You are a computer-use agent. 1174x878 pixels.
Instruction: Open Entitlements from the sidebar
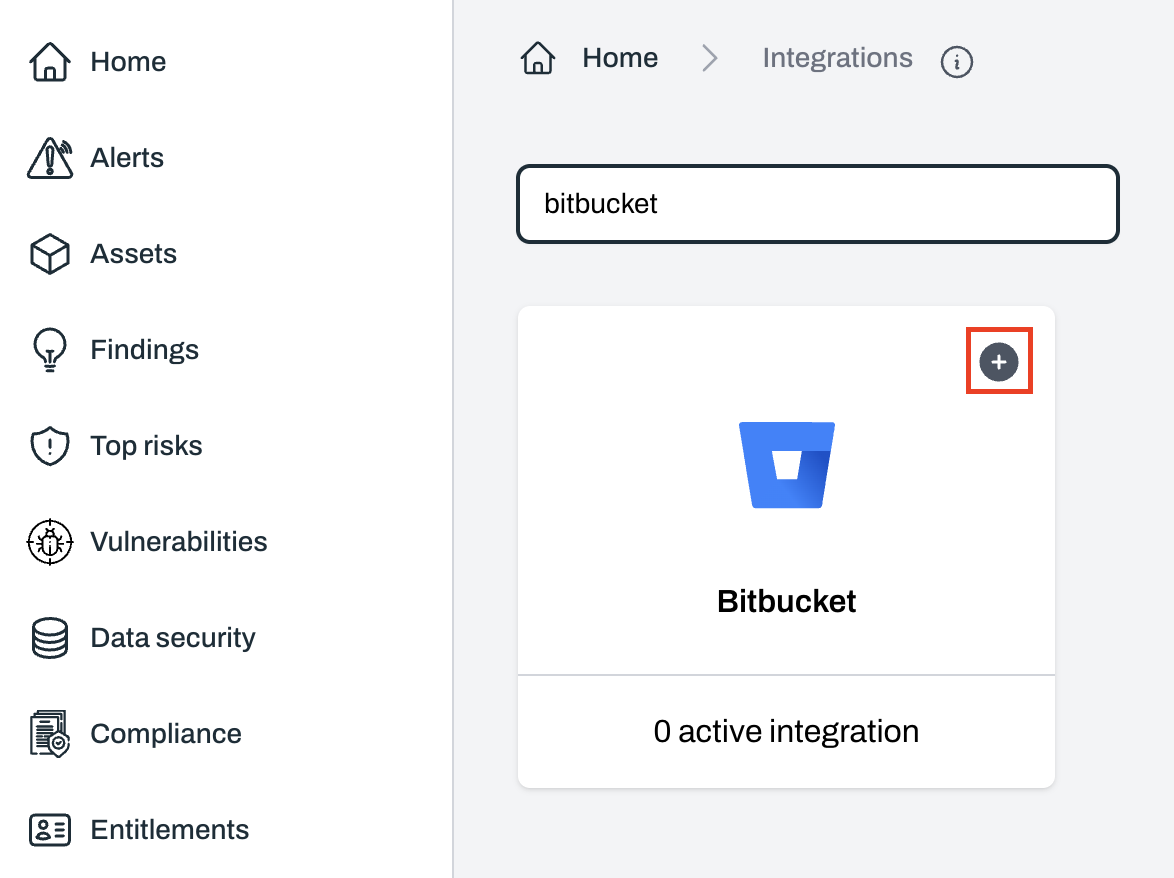pos(169,830)
